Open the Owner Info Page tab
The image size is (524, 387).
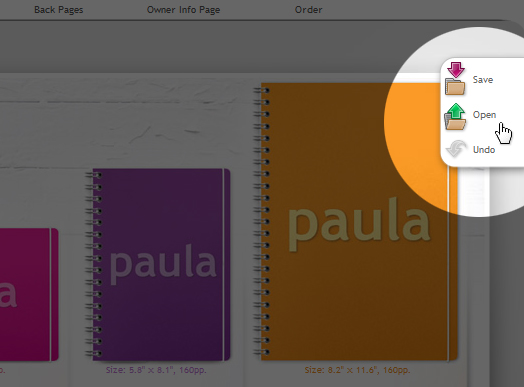tap(183, 10)
